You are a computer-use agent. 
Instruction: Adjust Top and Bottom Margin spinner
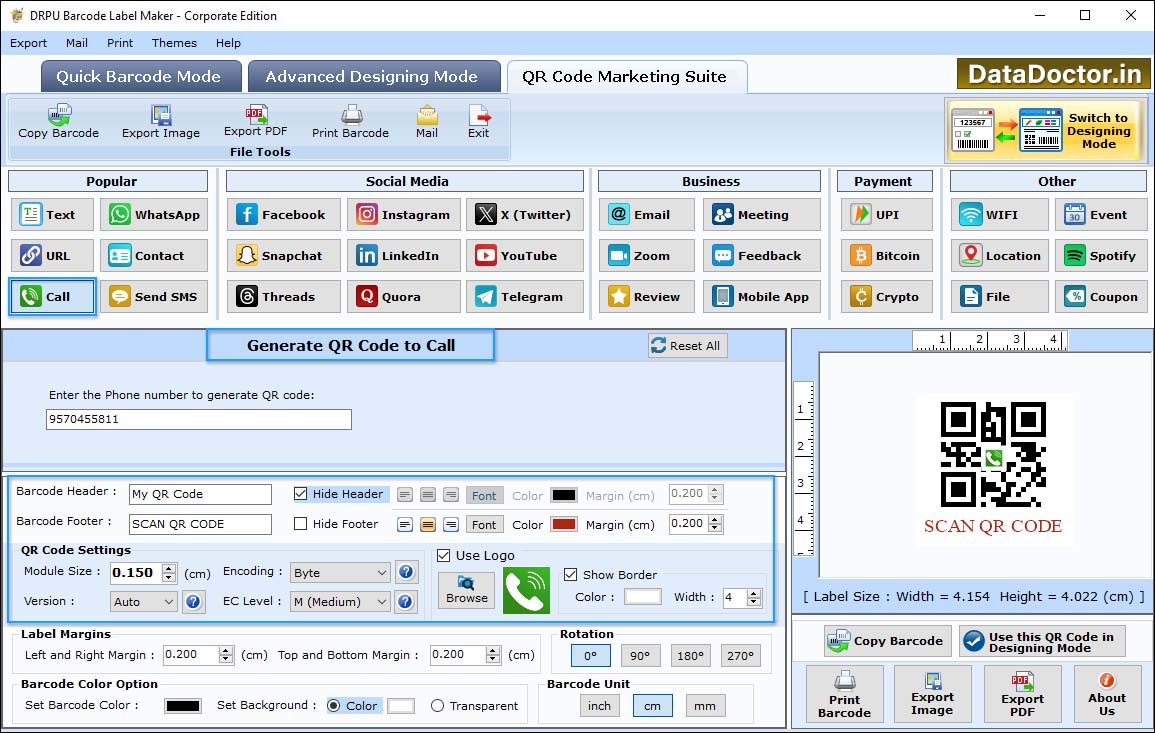coord(494,655)
